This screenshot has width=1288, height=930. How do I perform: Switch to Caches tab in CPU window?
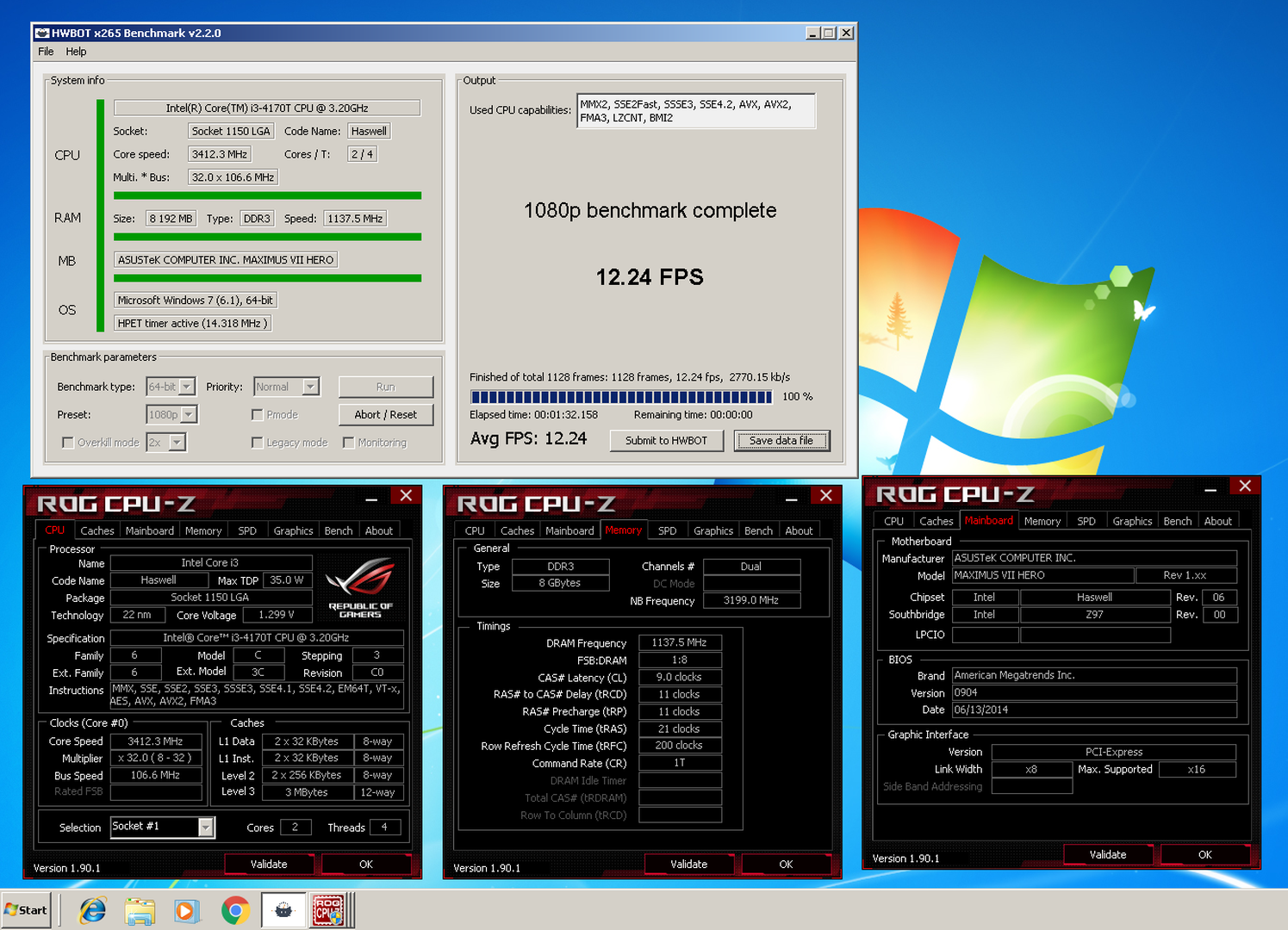tap(97, 530)
